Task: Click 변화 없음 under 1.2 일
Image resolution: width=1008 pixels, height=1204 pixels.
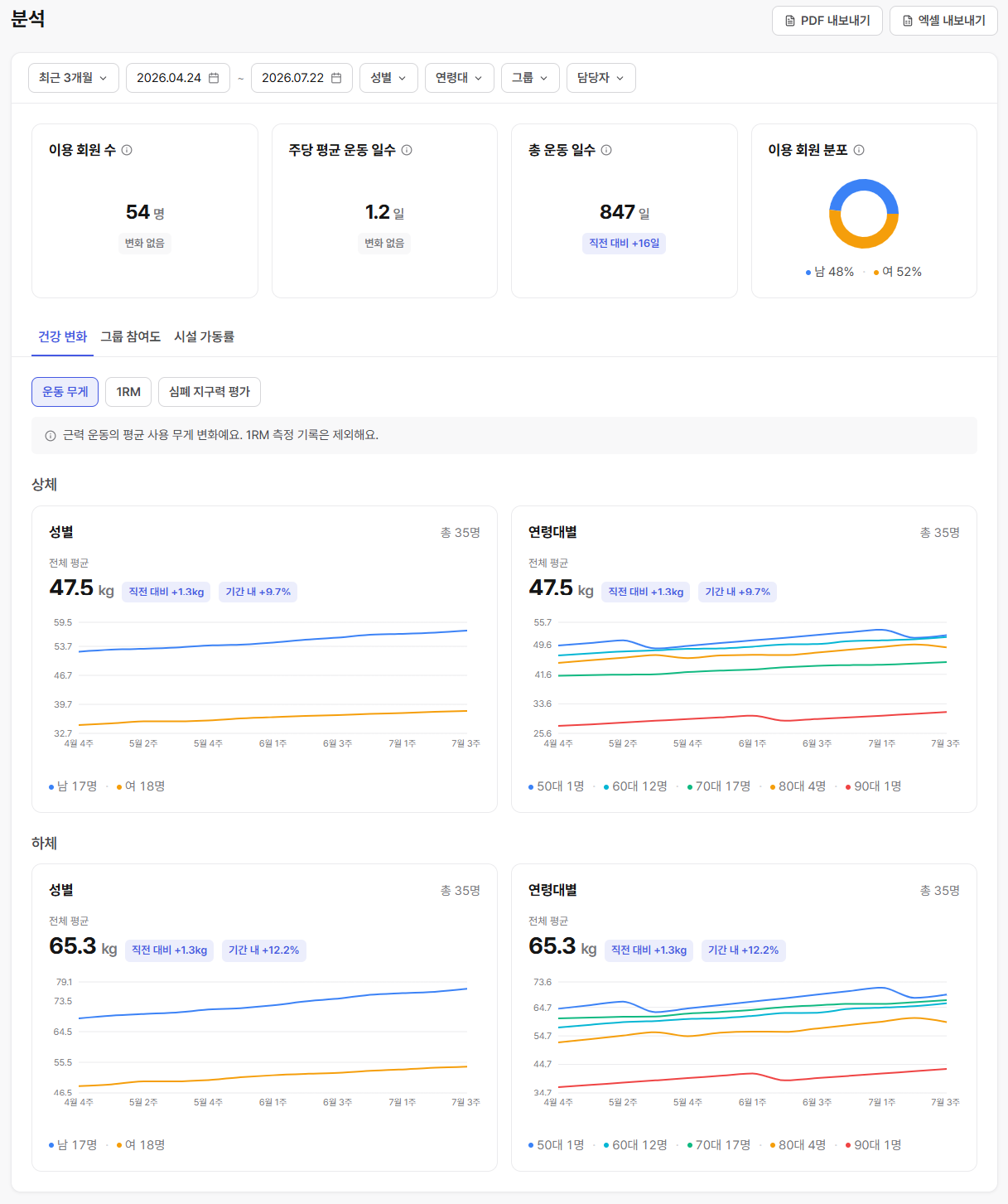Action: (385, 243)
